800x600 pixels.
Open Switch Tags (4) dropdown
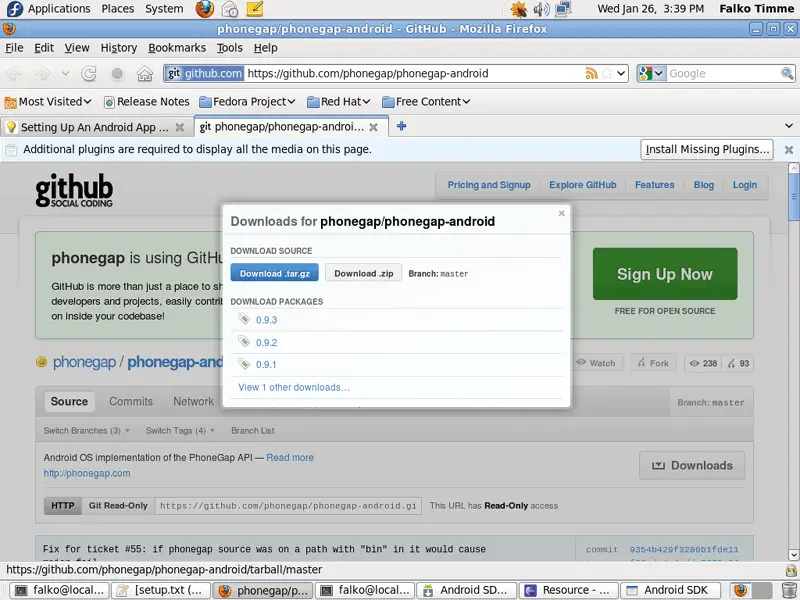pos(180,431)
